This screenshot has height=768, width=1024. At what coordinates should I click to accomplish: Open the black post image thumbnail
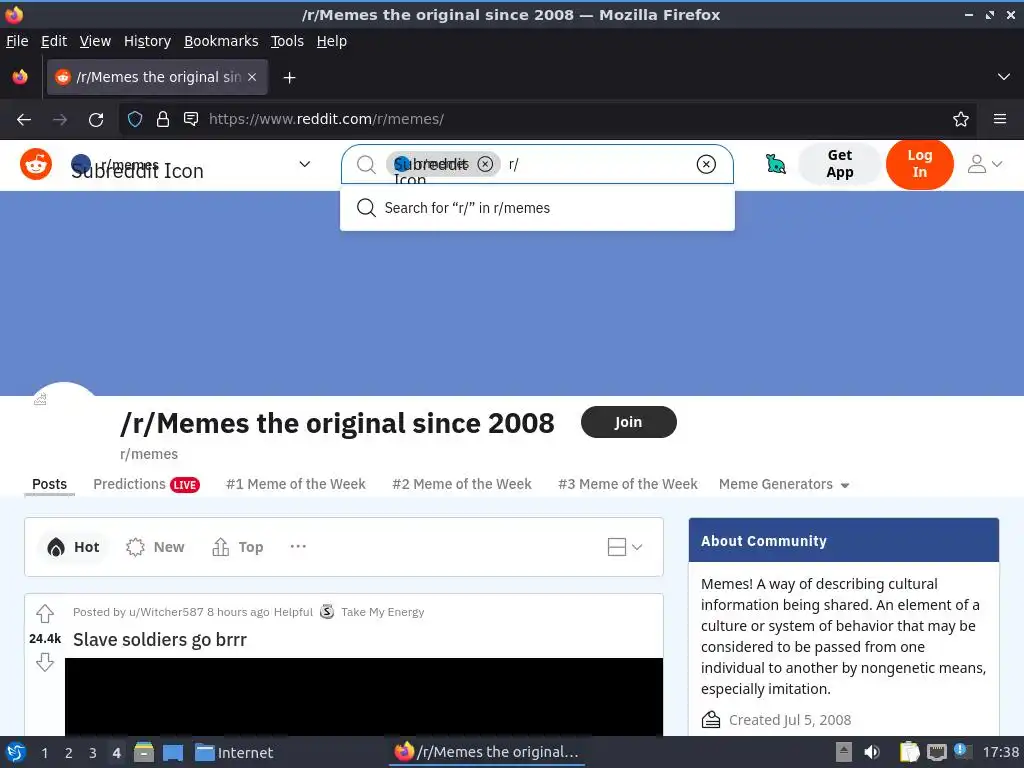coord(364,696)
